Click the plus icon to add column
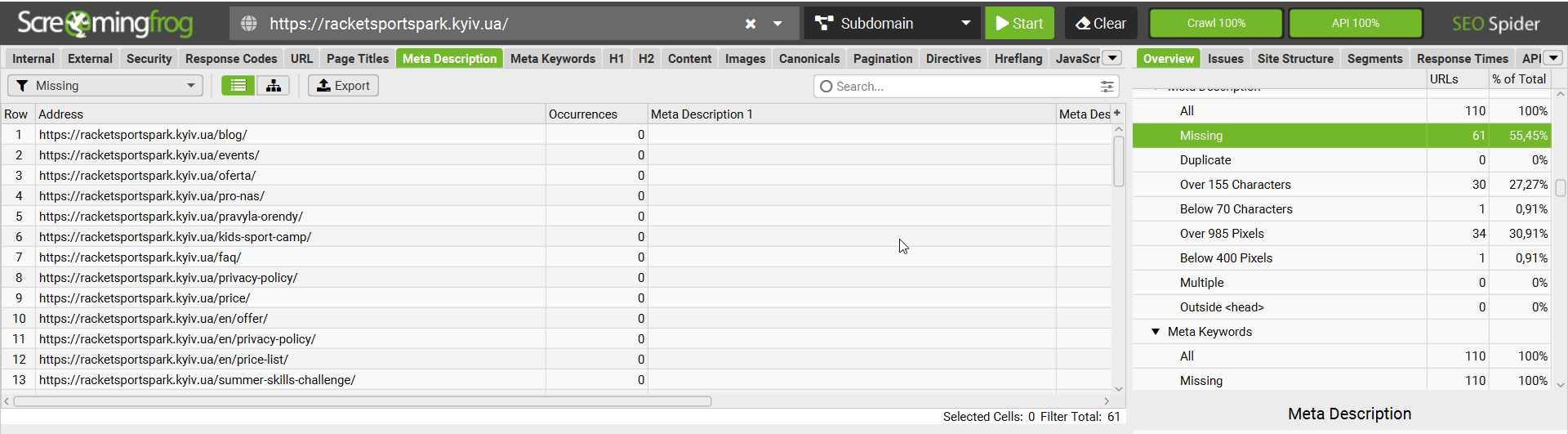 click(1117, 114)
